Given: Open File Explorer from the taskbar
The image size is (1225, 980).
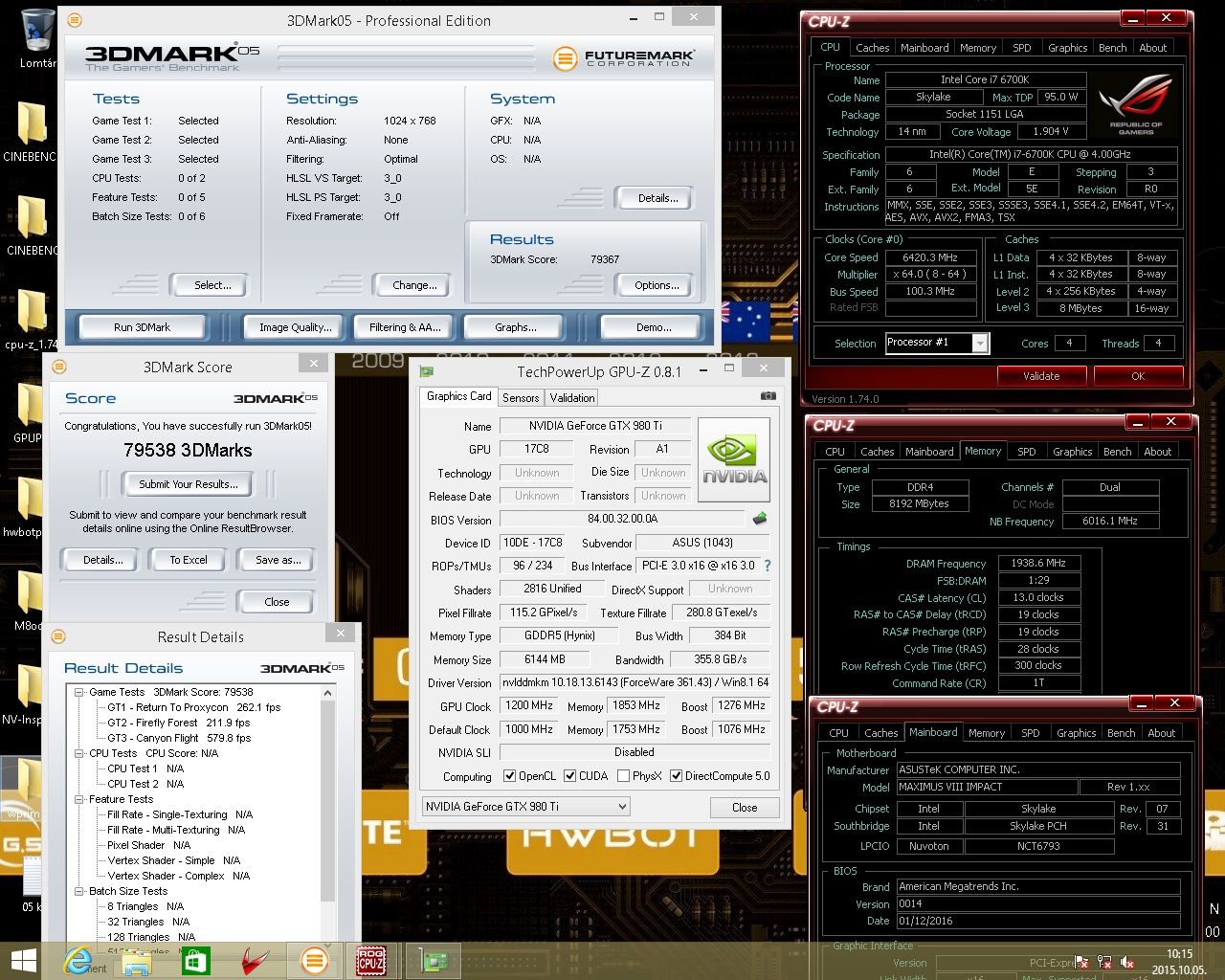Looking at the screenshot, I should [137, 962].
